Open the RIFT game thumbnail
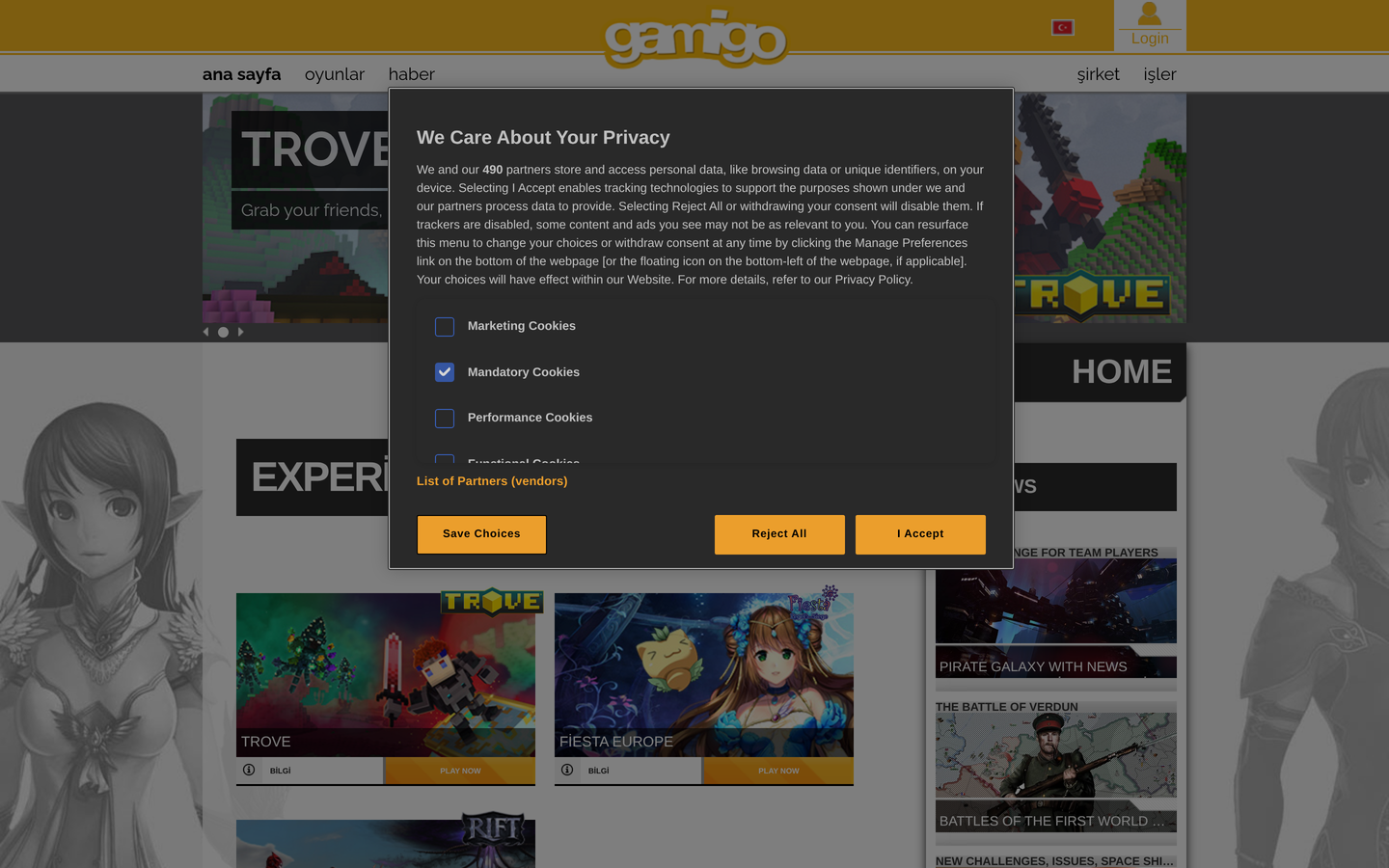 coord(386,844)
